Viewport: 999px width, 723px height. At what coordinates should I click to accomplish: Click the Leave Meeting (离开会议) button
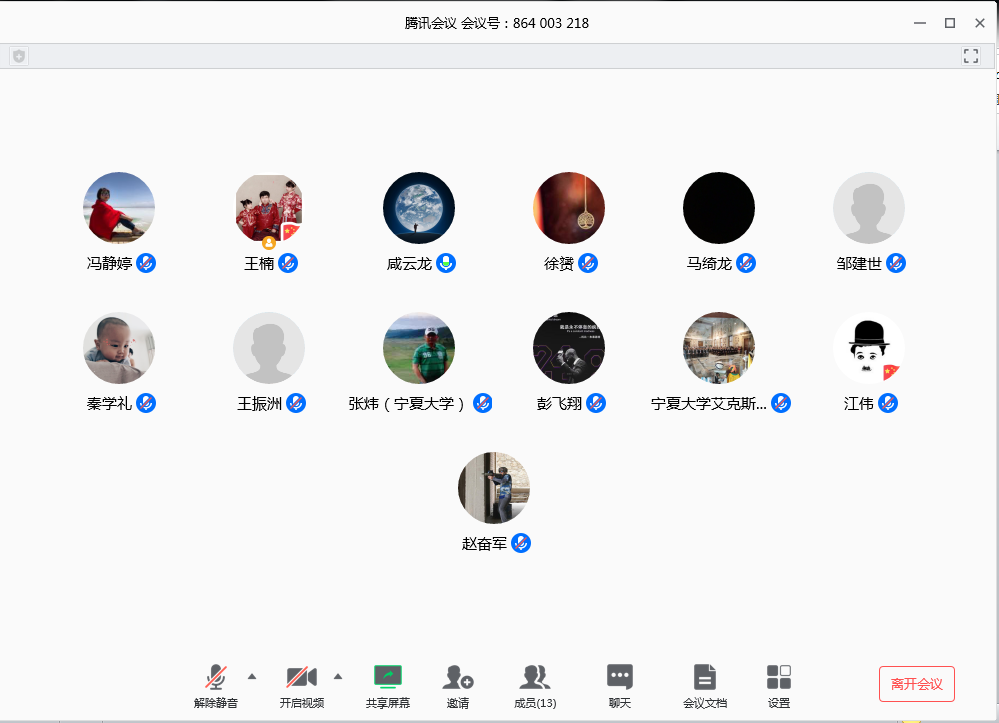click(916, 684)
